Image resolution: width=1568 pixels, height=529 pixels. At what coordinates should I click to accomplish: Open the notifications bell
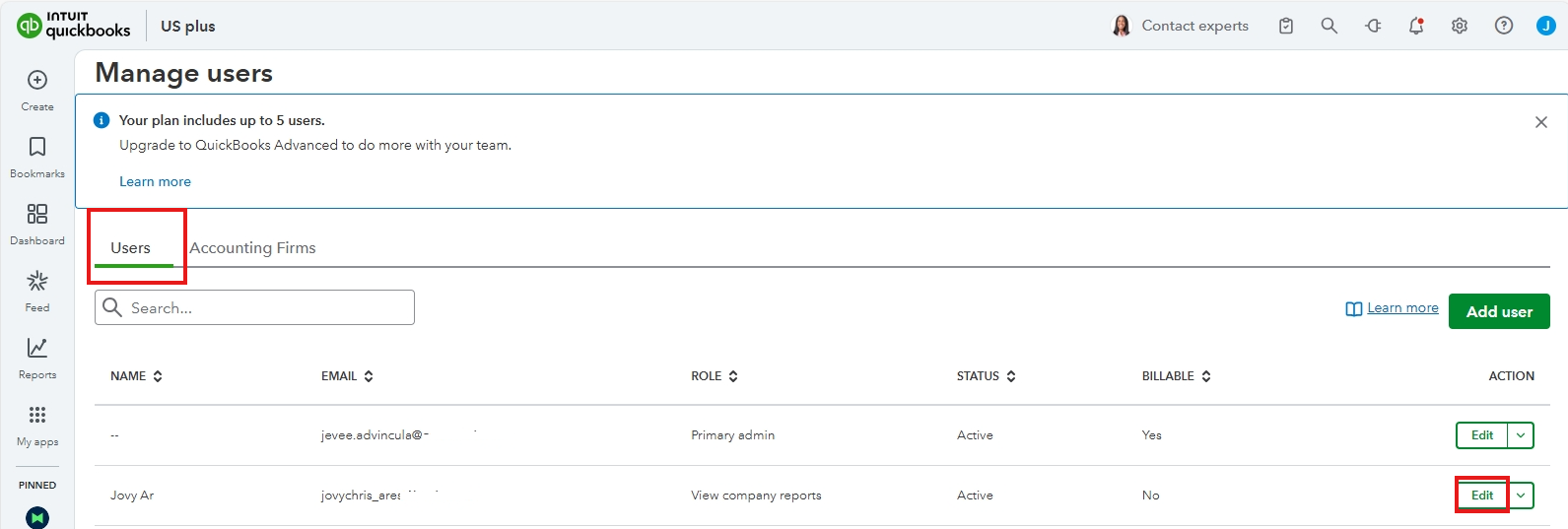(x=1416, y=26)
